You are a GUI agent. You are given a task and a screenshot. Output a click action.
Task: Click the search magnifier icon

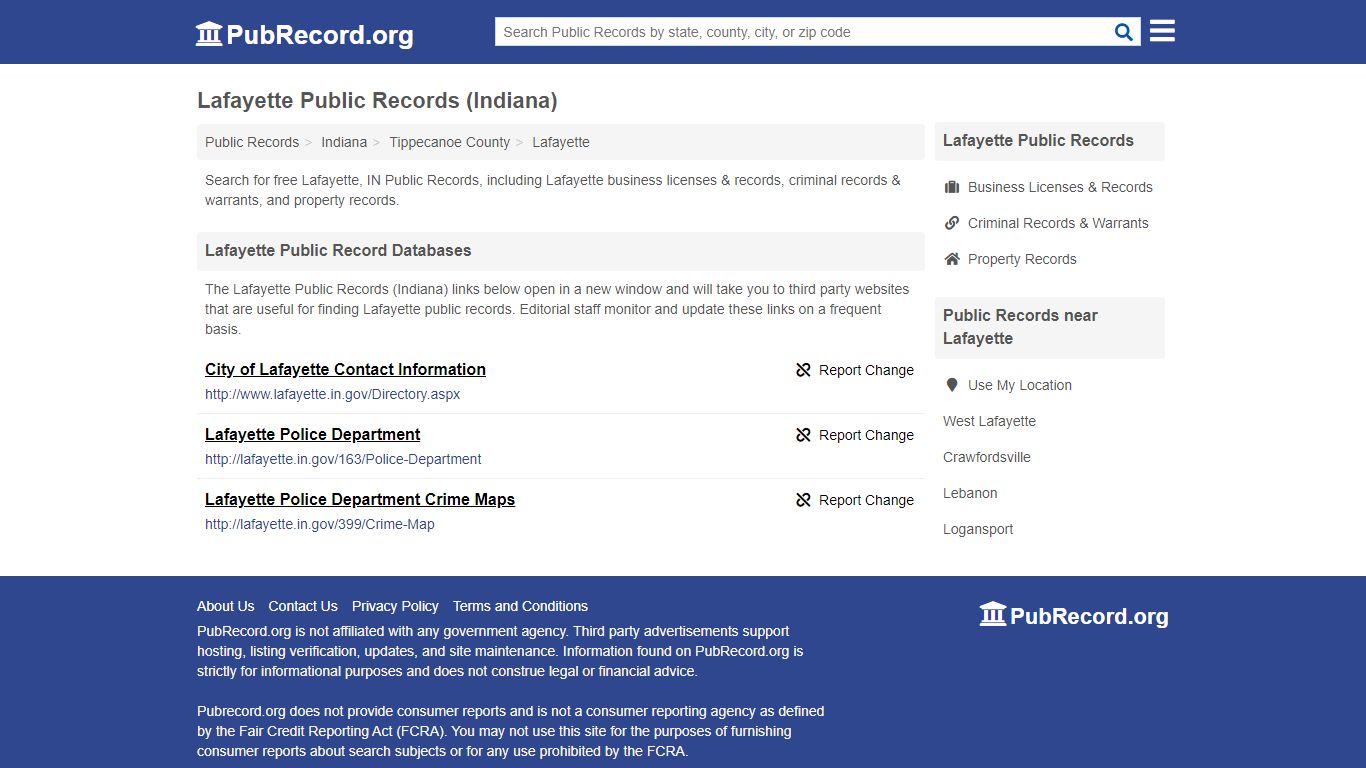1124,32
